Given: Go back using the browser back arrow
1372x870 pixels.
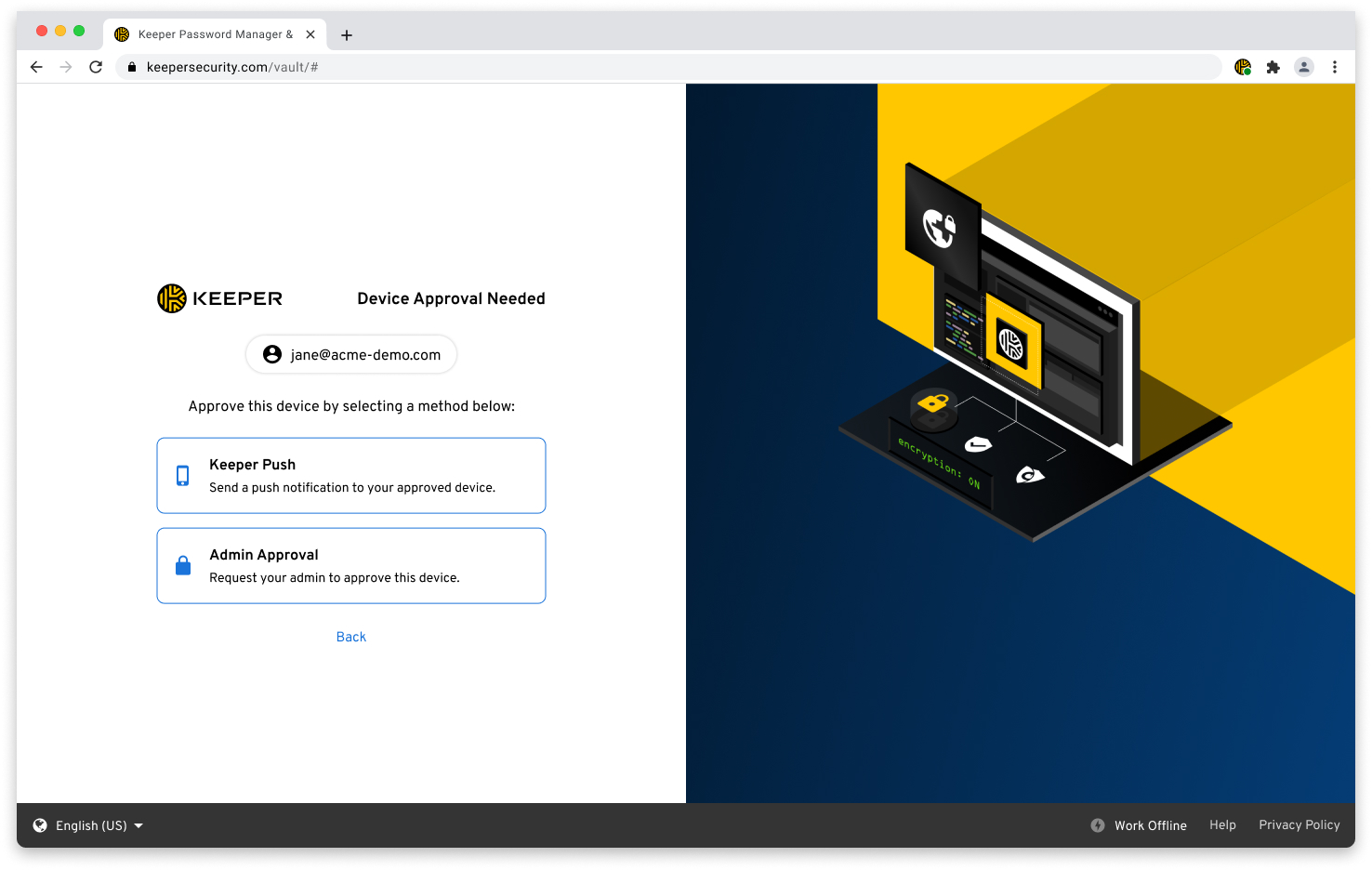Looking at the screenshot, I should click(x=36, y=67).
